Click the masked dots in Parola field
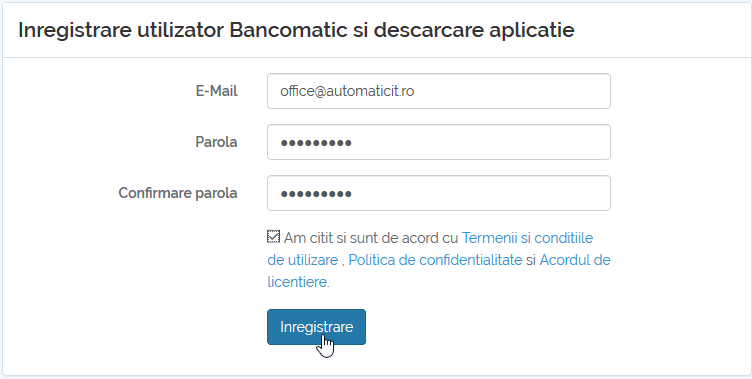The height and width of the screenshot is (379, 752). pos(316,142)
